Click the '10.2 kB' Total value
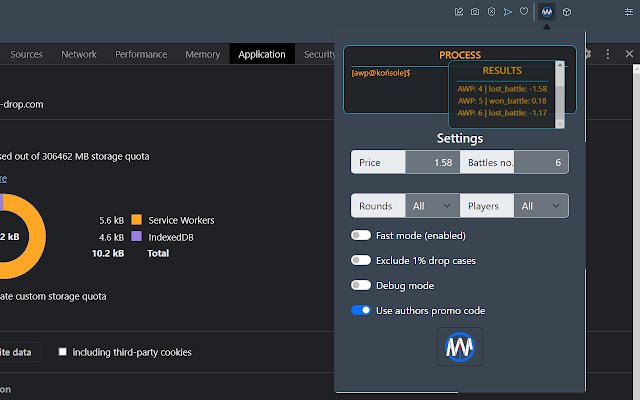Viewport: 640px width, 400px height. click(x=108, y=253)
